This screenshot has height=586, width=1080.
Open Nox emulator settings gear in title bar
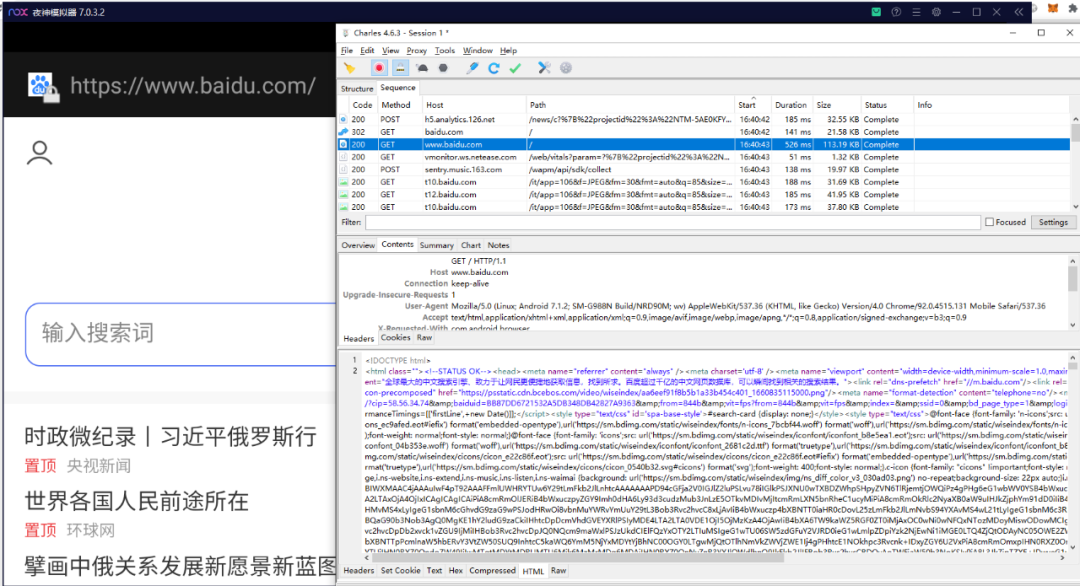tap(936, 12)
